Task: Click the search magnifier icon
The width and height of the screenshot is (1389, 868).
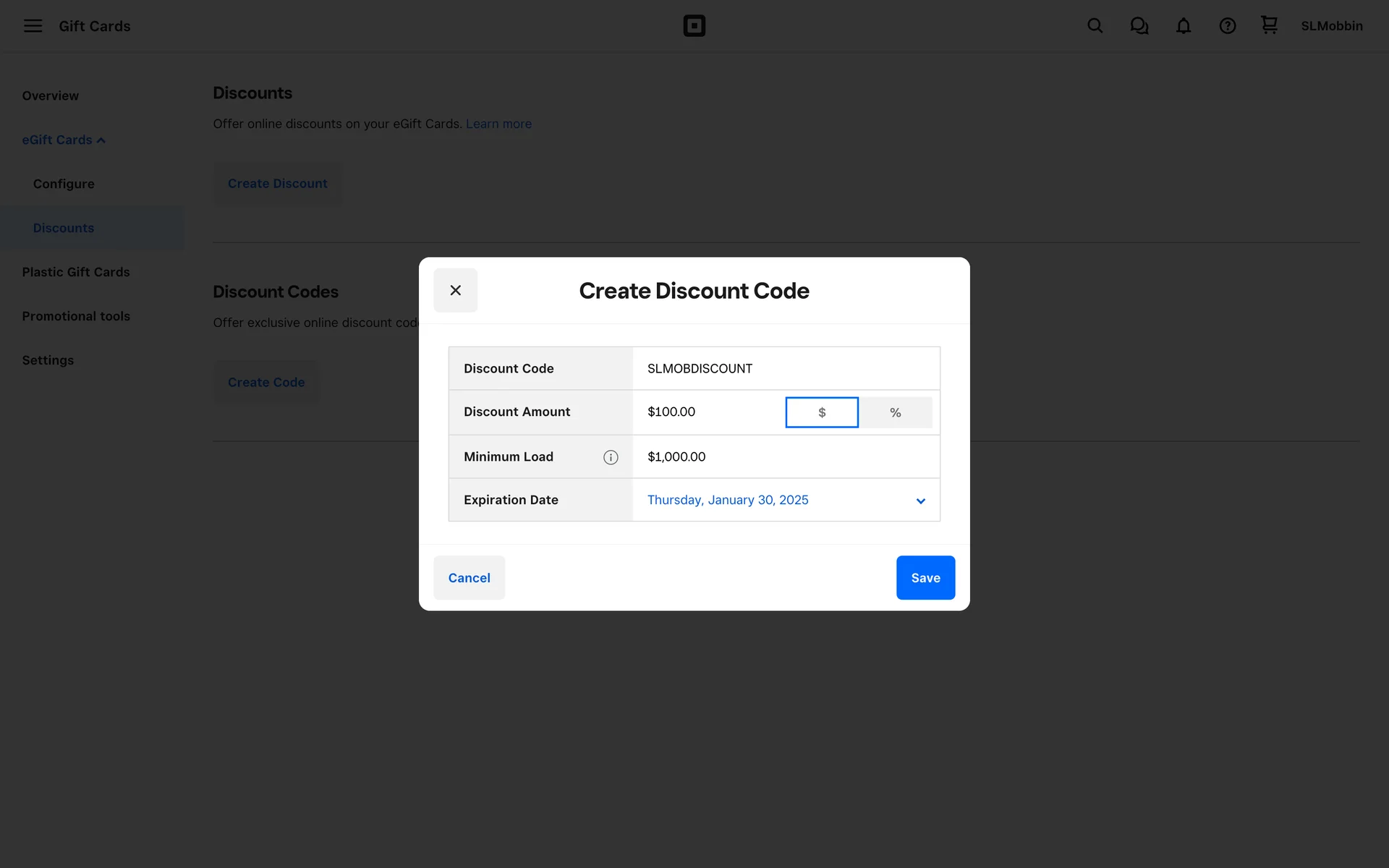Action: tap(1095, 26)
